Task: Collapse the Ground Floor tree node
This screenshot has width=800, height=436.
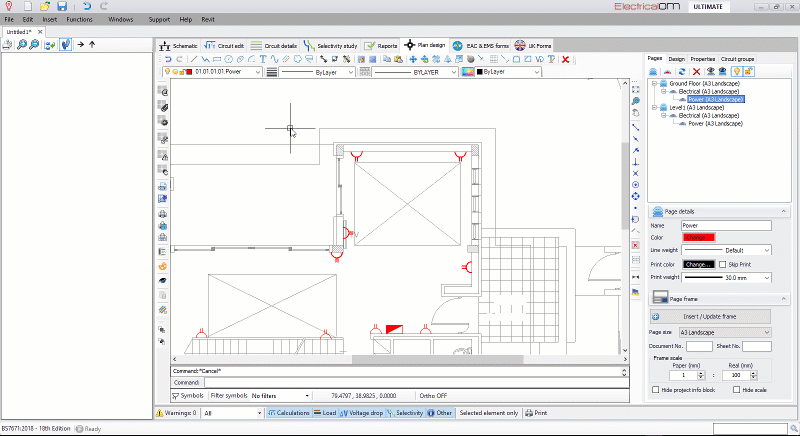Action: 655,83
